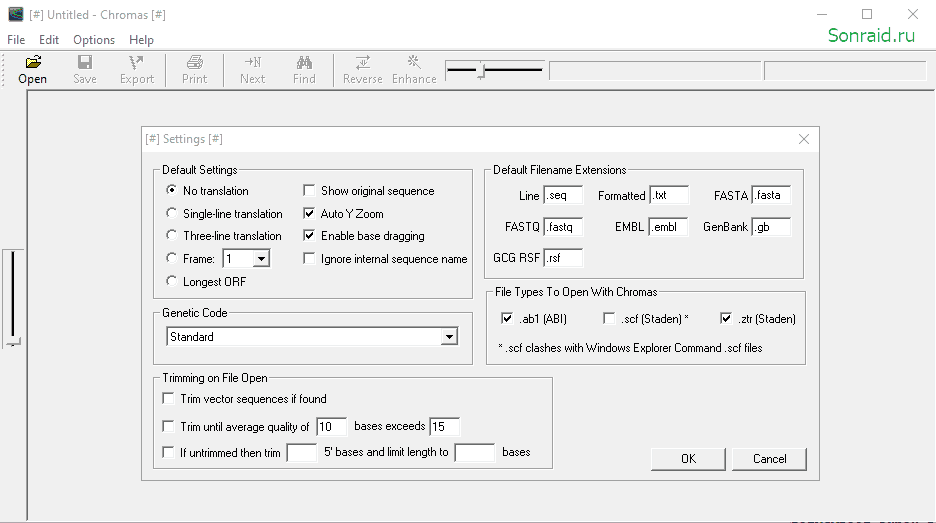Click the Formatted extension .txt field
The width and height of the screenshot is (936, 523).
pyautogui.click(x=669, y=195)
